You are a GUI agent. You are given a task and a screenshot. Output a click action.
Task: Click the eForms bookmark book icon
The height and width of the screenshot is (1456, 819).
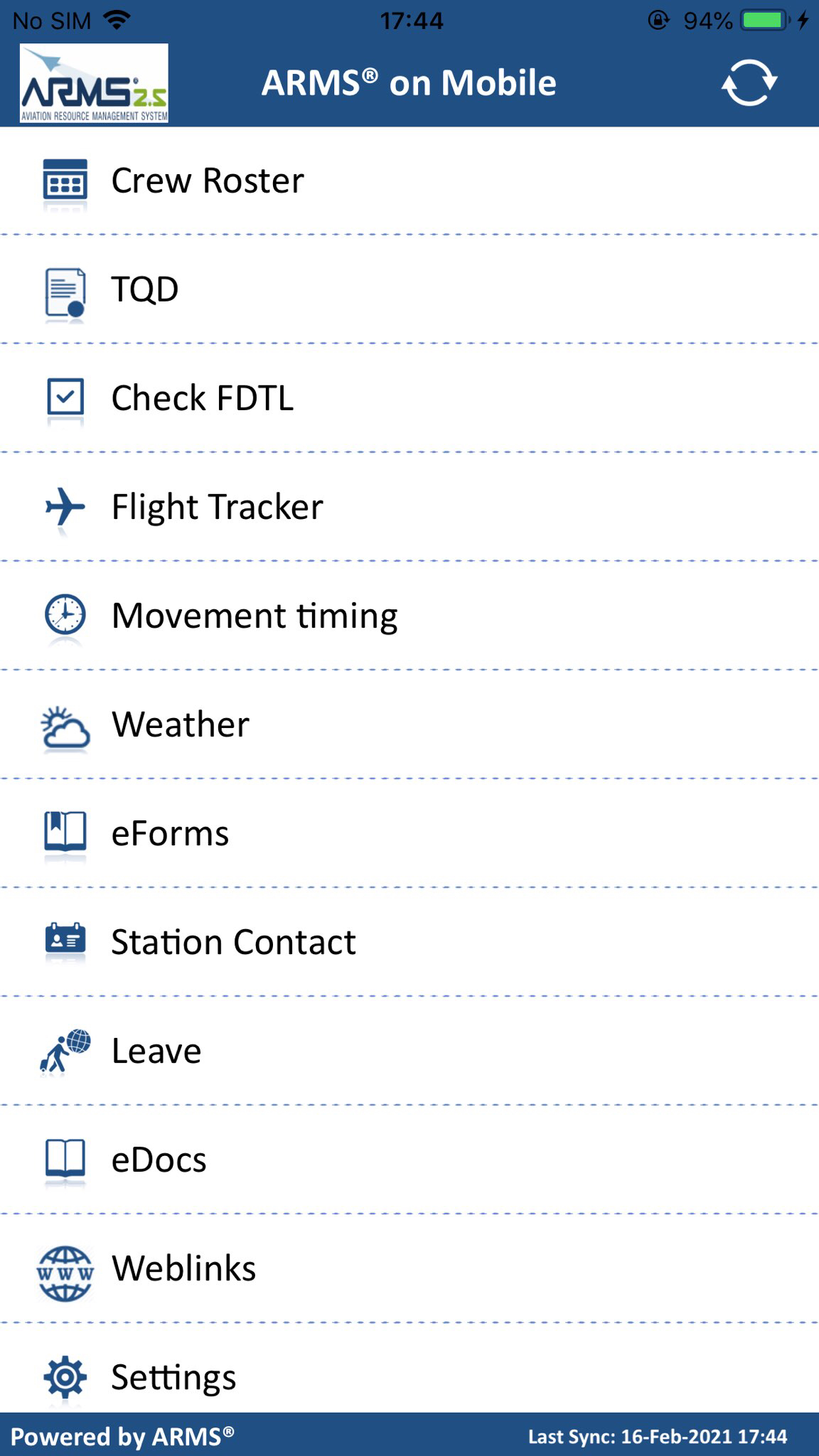pyautogui.click(x=65, y=832)
